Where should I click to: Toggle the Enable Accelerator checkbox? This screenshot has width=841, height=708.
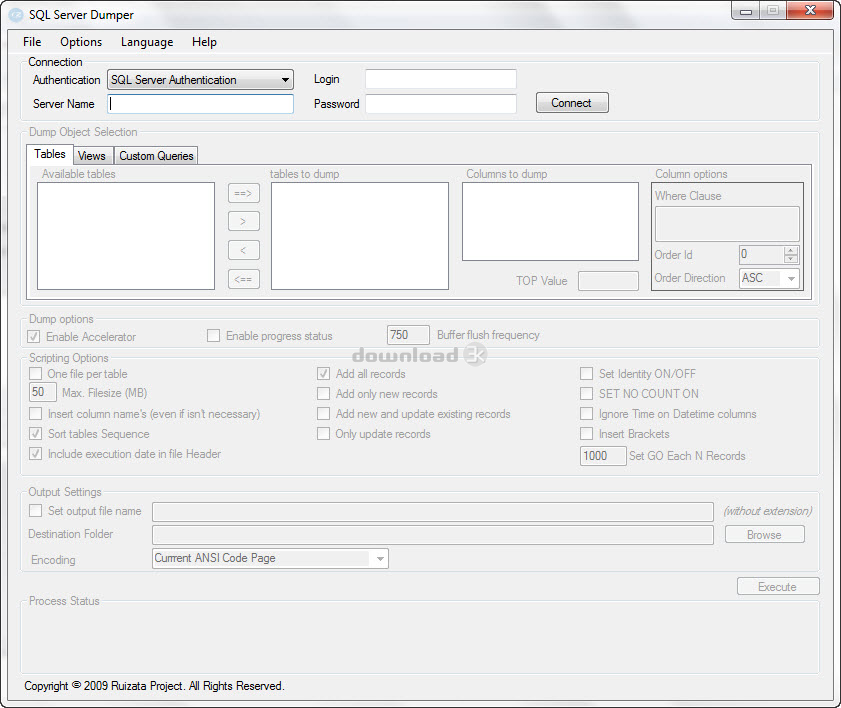[36, 337]
